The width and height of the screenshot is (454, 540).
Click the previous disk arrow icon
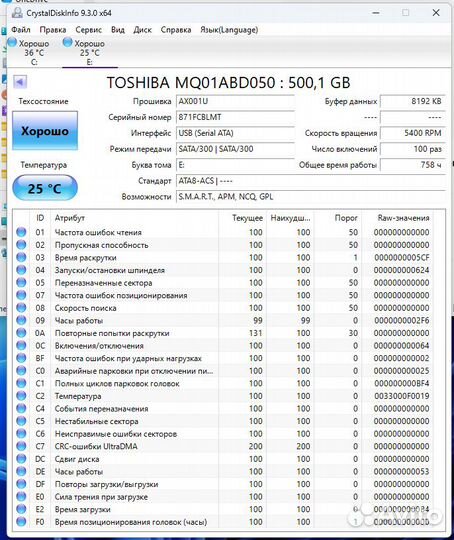click(x=20, y=82)
